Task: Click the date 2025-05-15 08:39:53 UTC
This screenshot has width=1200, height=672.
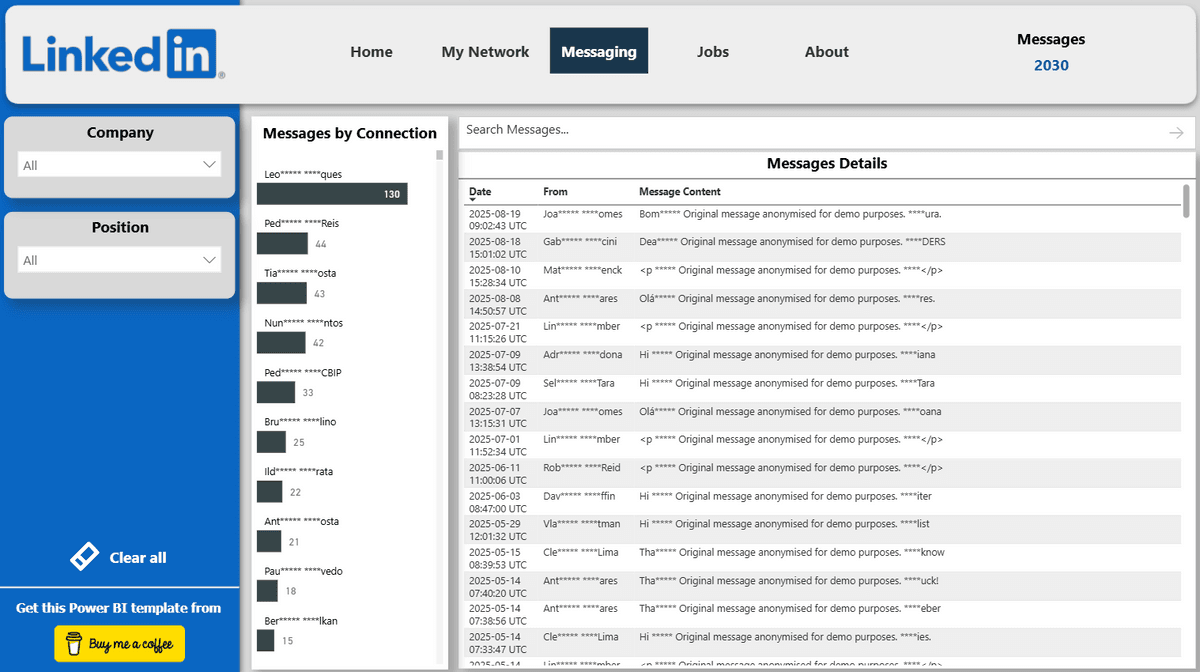Action: [x=497, y=558]
